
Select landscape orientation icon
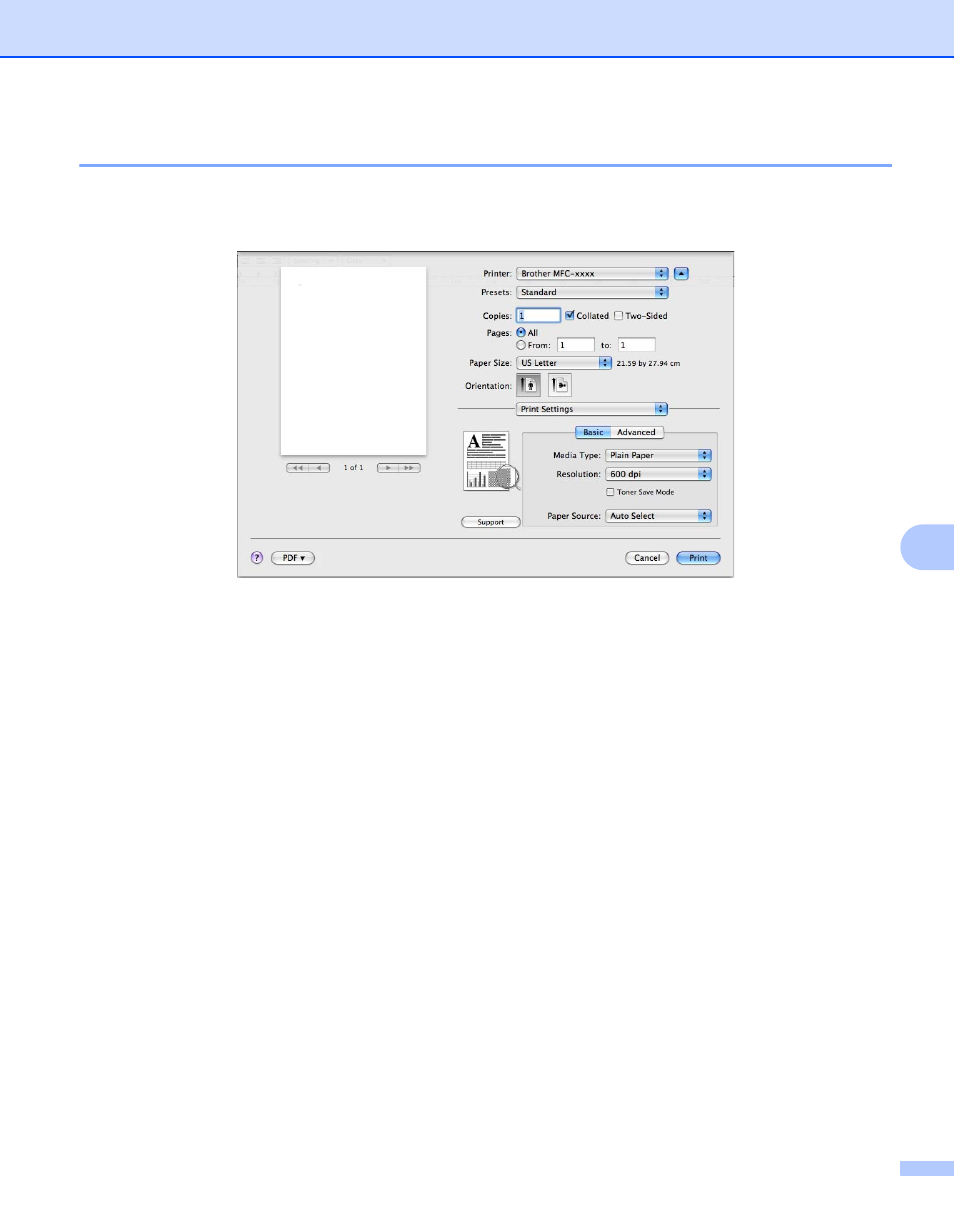coord(560,385)
